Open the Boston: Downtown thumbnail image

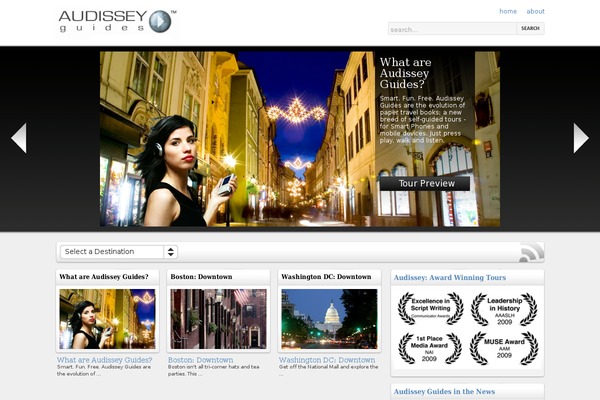pyautogui.click(x=218, y=319)
